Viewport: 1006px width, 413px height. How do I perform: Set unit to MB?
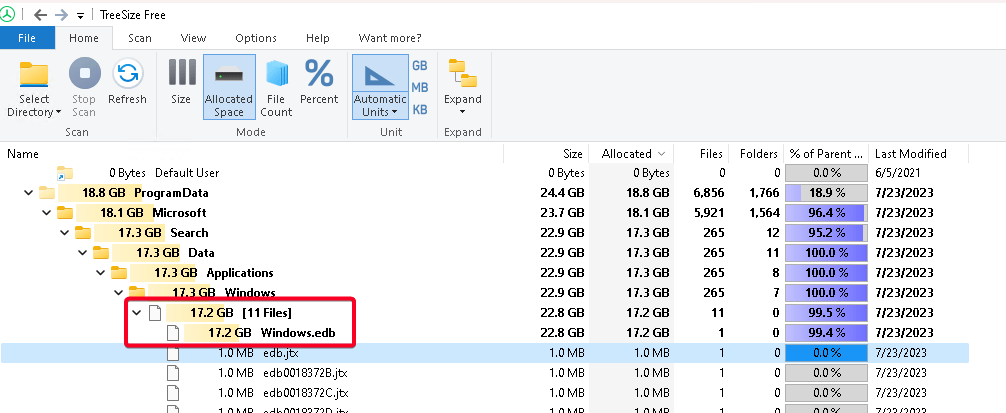click(x=420, y=88)
